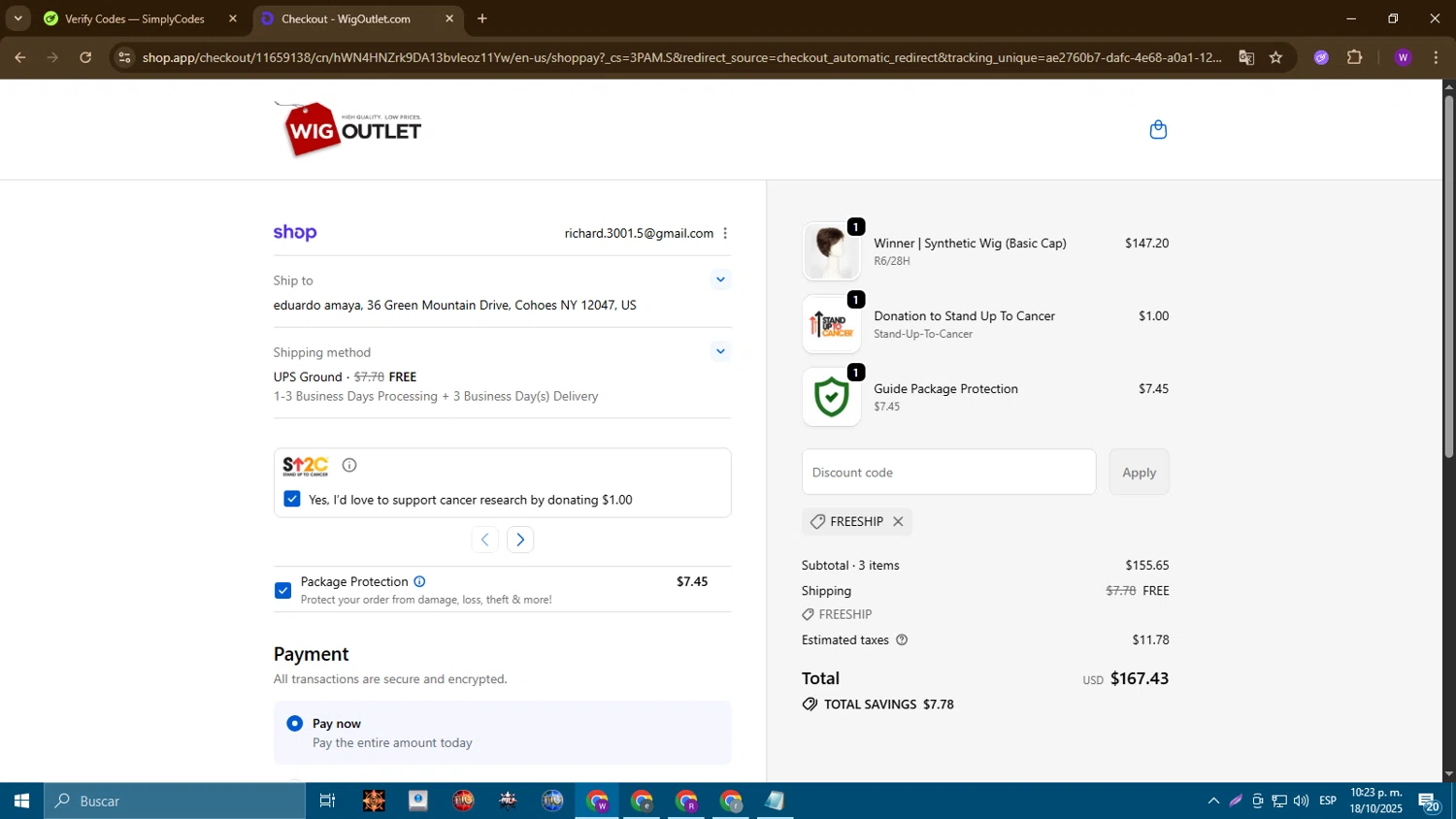Screen dimensions: 1456x819
Task: Go to previous donation slide arrow
Action: click(x=484, y=540)
